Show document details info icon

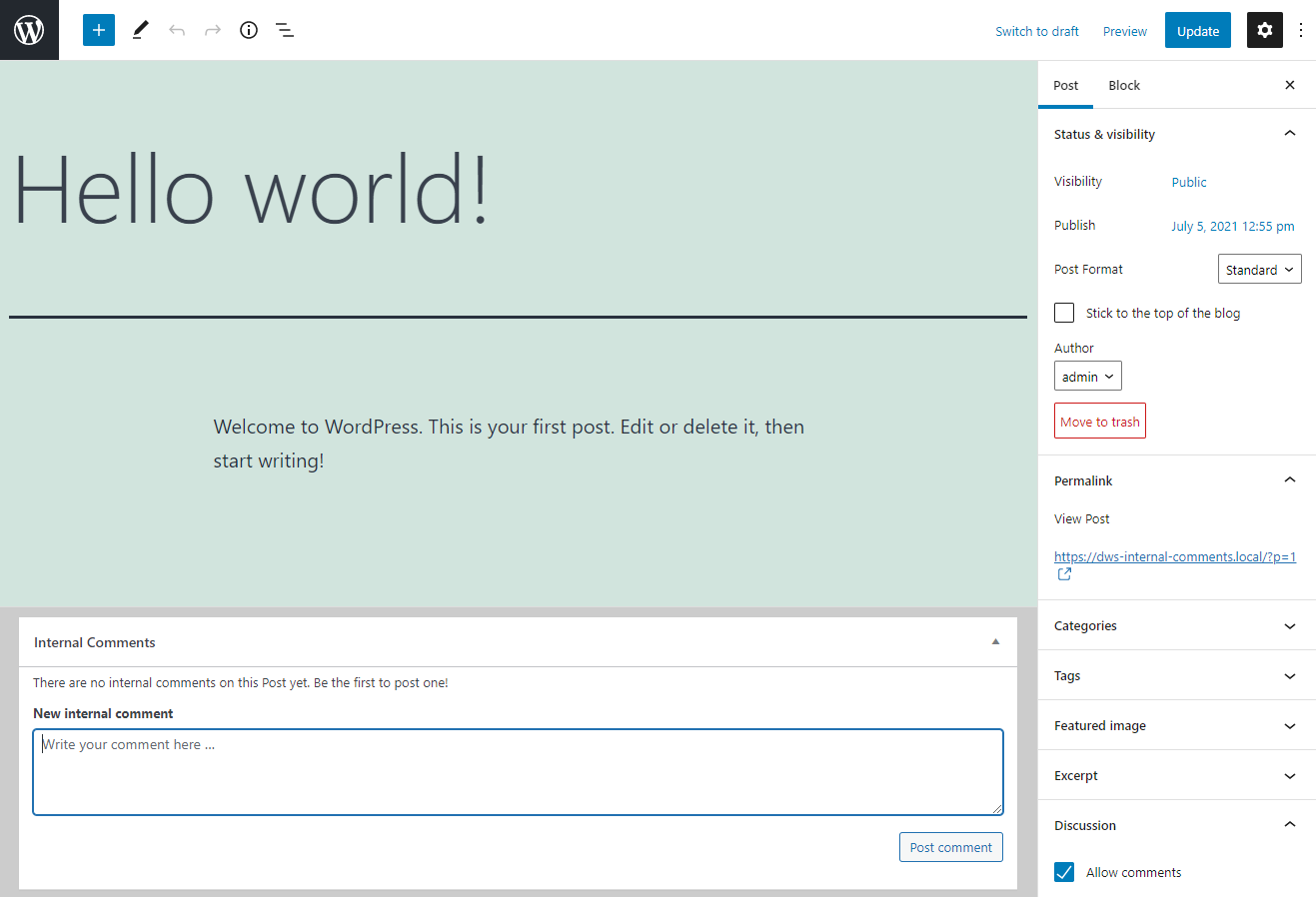249,30
